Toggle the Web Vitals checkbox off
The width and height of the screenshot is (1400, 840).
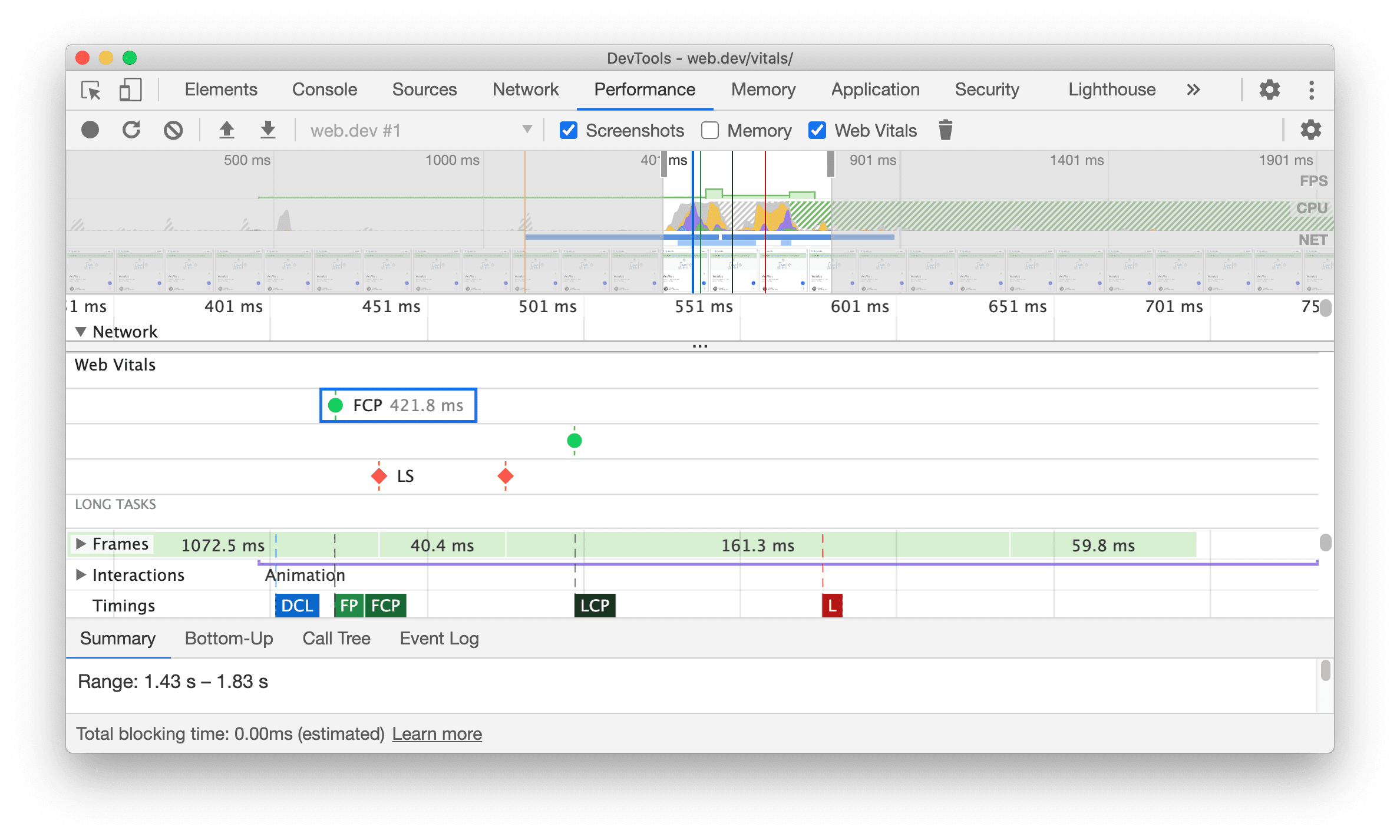[x=815, y=130]
